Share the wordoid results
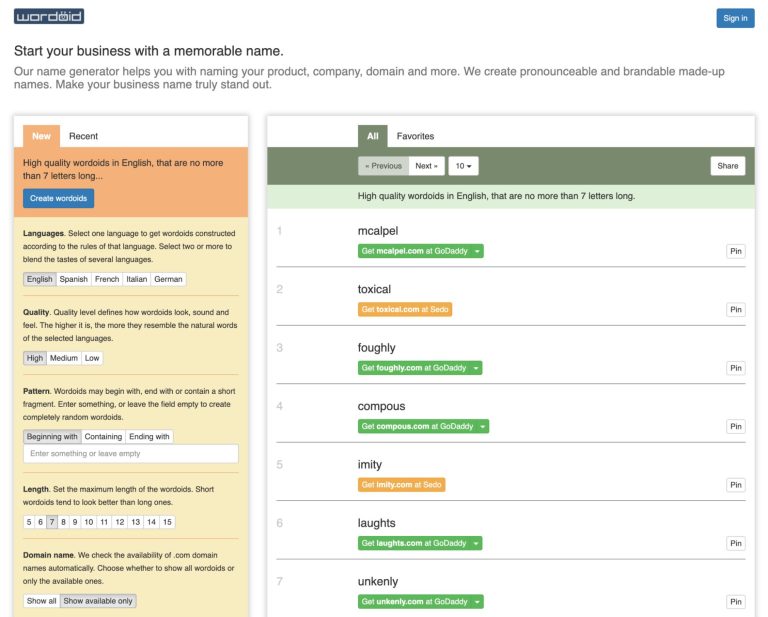768x617 pixels. point(727,166)
